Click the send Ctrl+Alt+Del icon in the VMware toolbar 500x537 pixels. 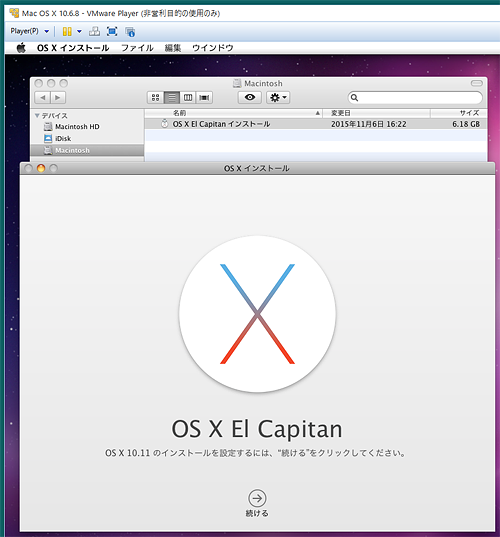(x=95, y=32)
